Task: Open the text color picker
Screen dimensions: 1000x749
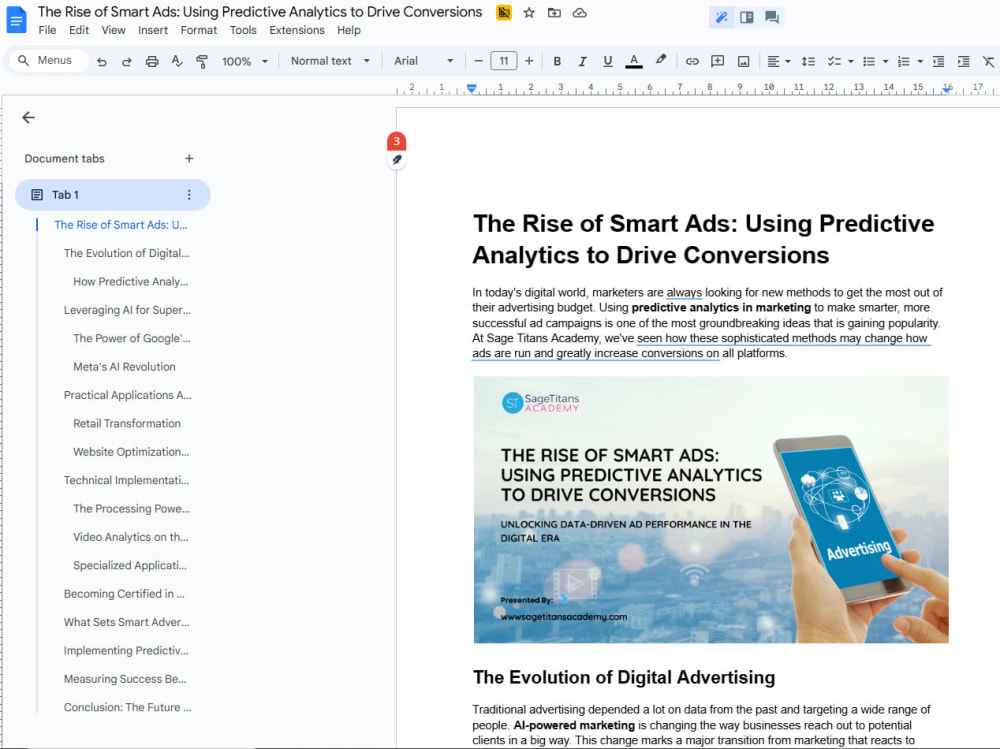Action: point(633,61)
